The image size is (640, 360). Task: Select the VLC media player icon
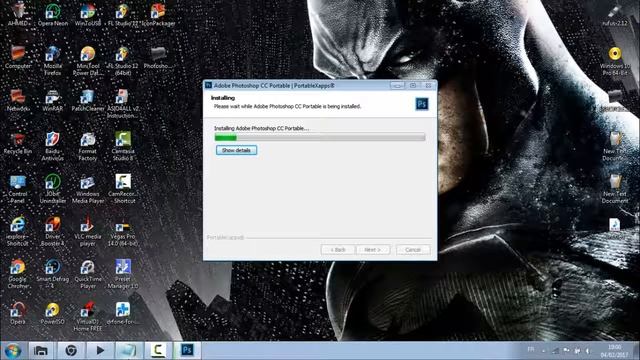88,232
